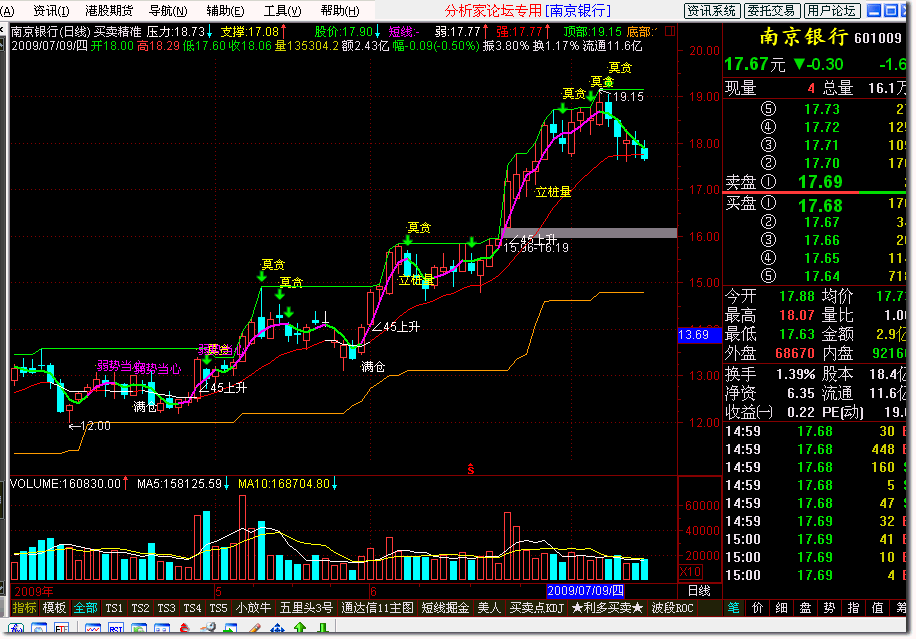The image size is (916, 639).
Task: Select the 指标 tab
Action: [x=25, y=608]
